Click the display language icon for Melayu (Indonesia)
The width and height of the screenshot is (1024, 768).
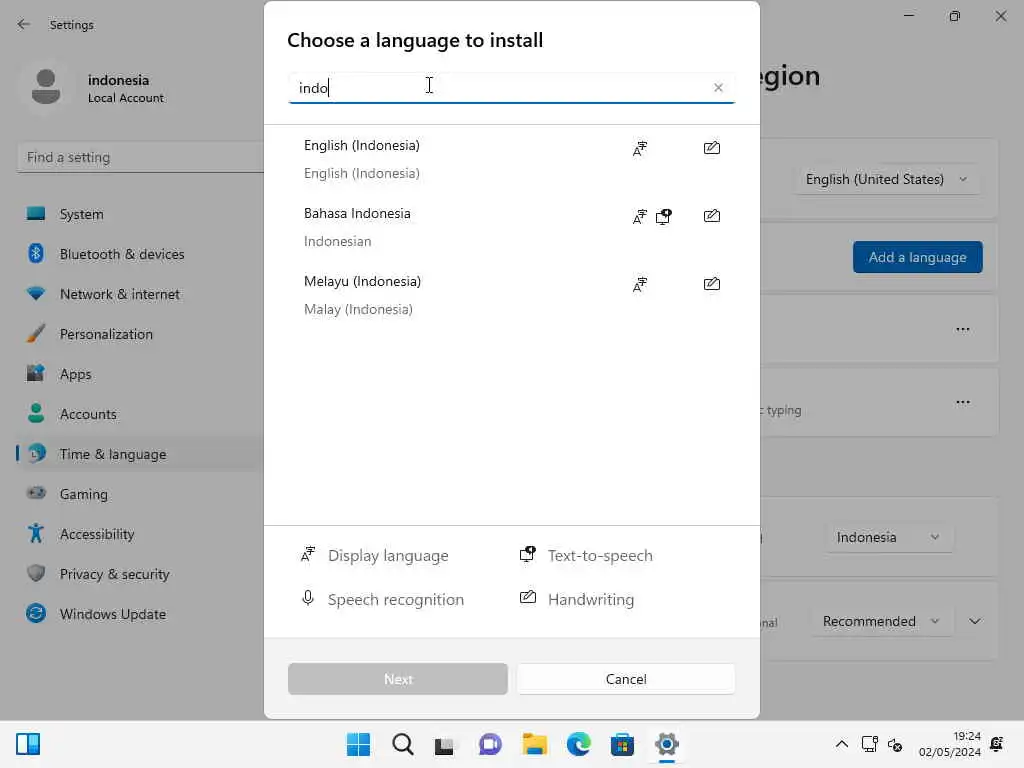639,284
